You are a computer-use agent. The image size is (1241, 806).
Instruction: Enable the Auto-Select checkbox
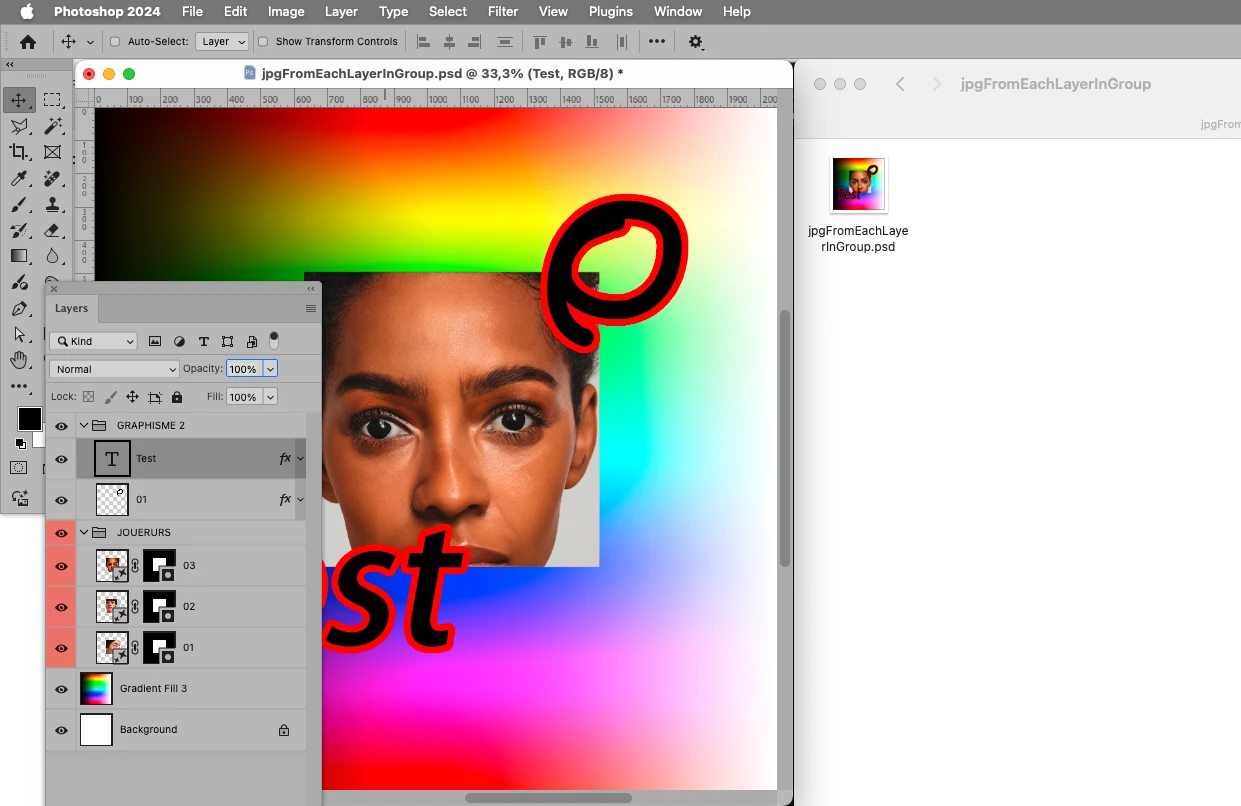pos(115,42)
